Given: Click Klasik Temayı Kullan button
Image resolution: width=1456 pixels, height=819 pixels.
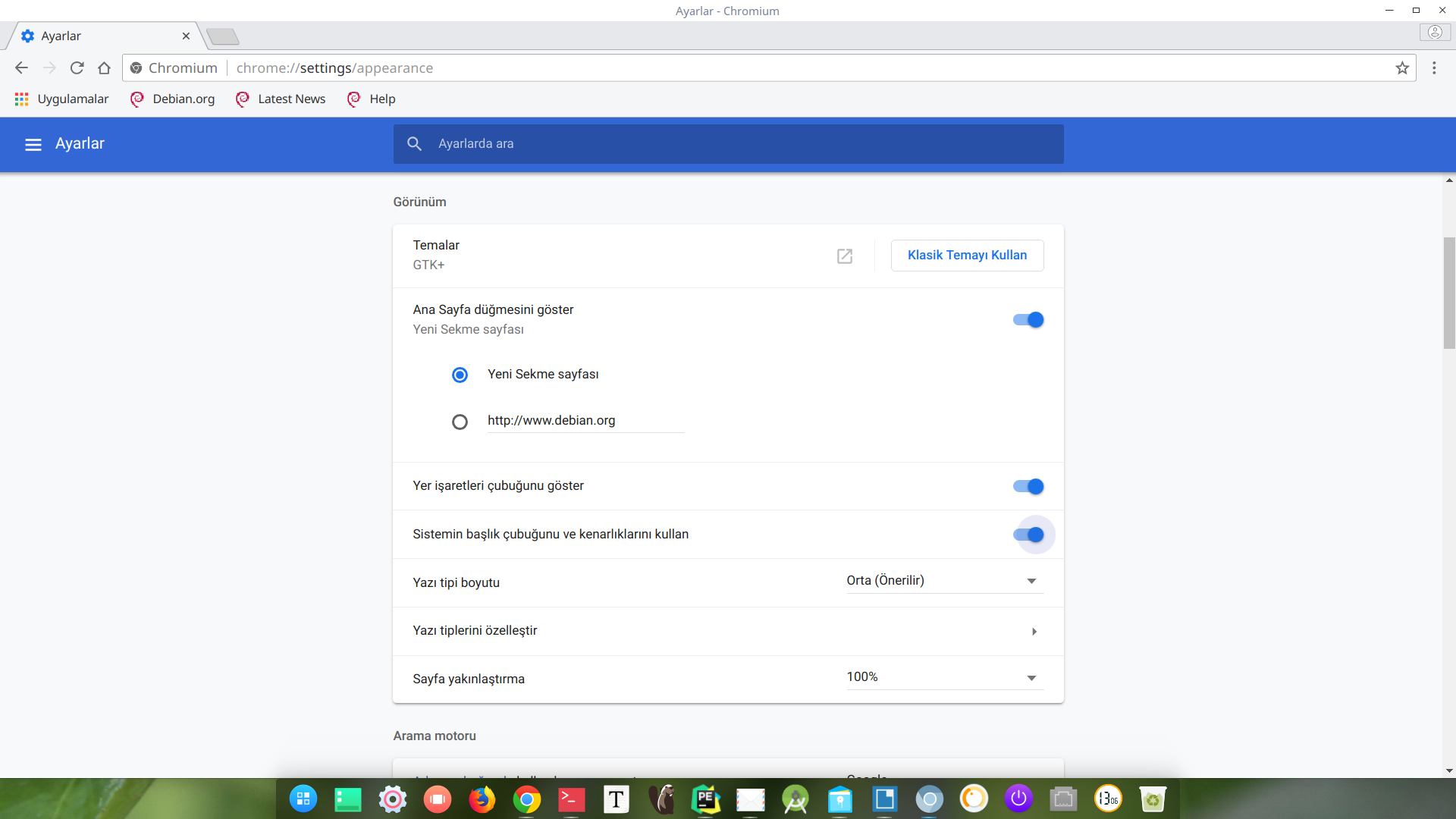Looking at the screenshot, I should pos(967,256).
